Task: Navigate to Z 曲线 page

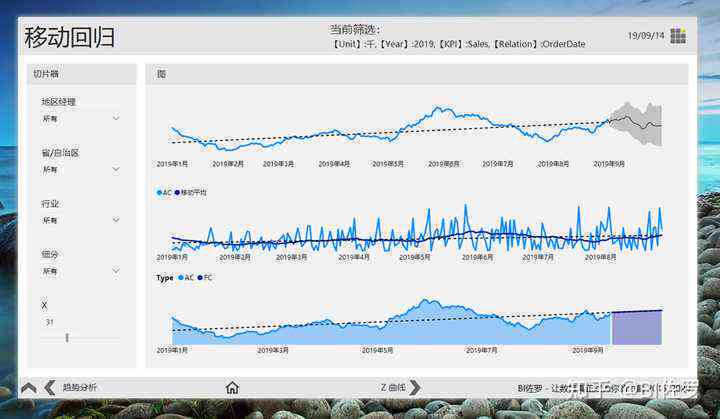Action: pyautogui.click(x=393, y=387)
